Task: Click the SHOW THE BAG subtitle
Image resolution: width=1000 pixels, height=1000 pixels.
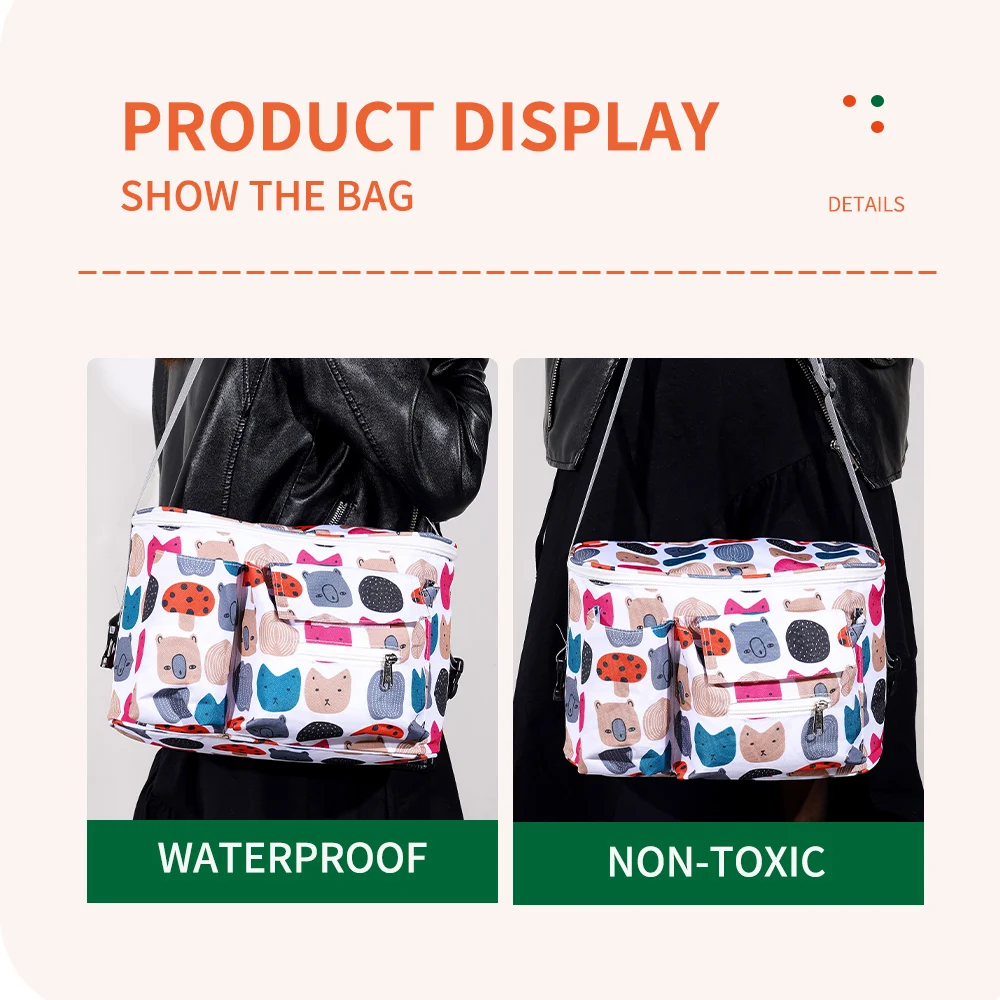Action: click(267, 196)
